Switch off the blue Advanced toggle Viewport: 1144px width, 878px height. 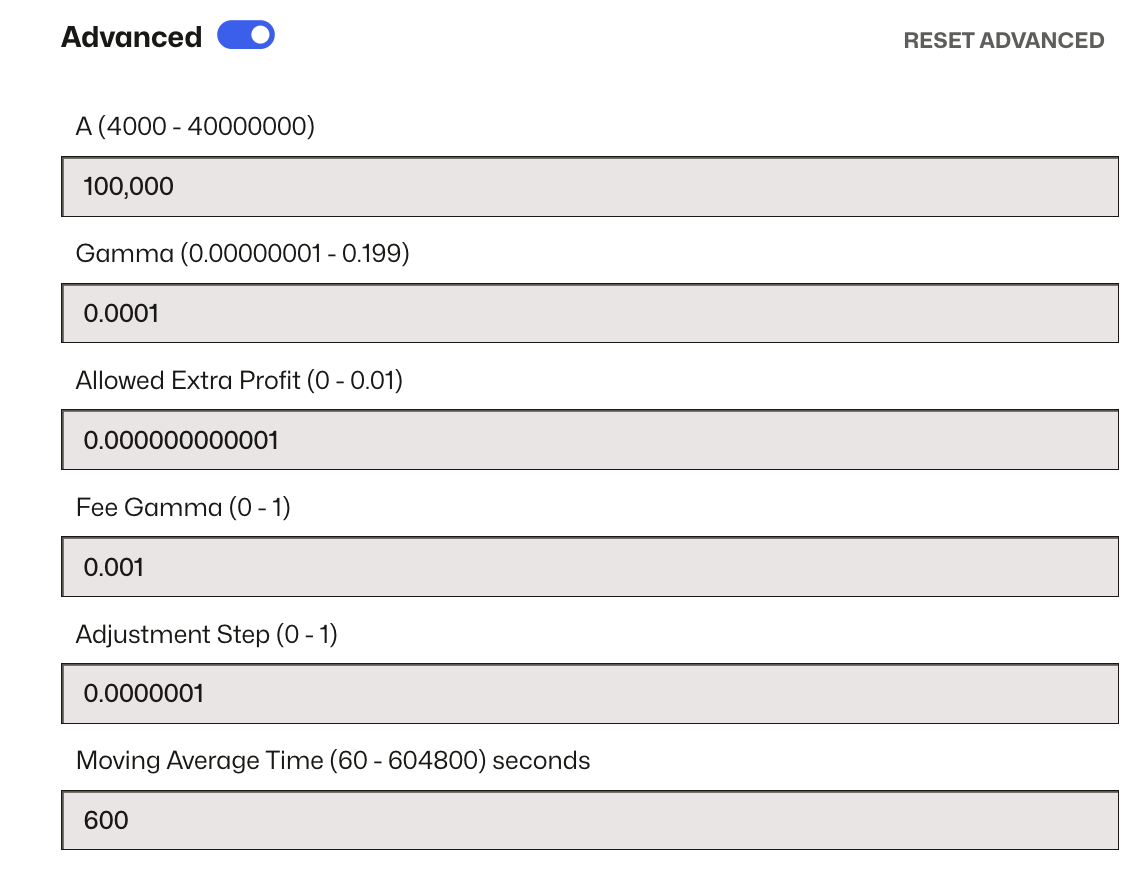point(246,35)
